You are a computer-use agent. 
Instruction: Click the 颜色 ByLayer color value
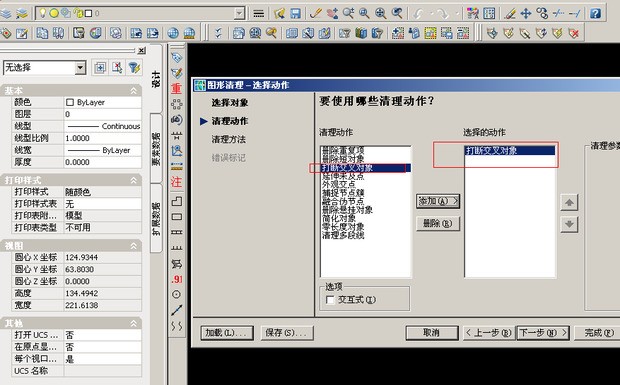point(102,102)
